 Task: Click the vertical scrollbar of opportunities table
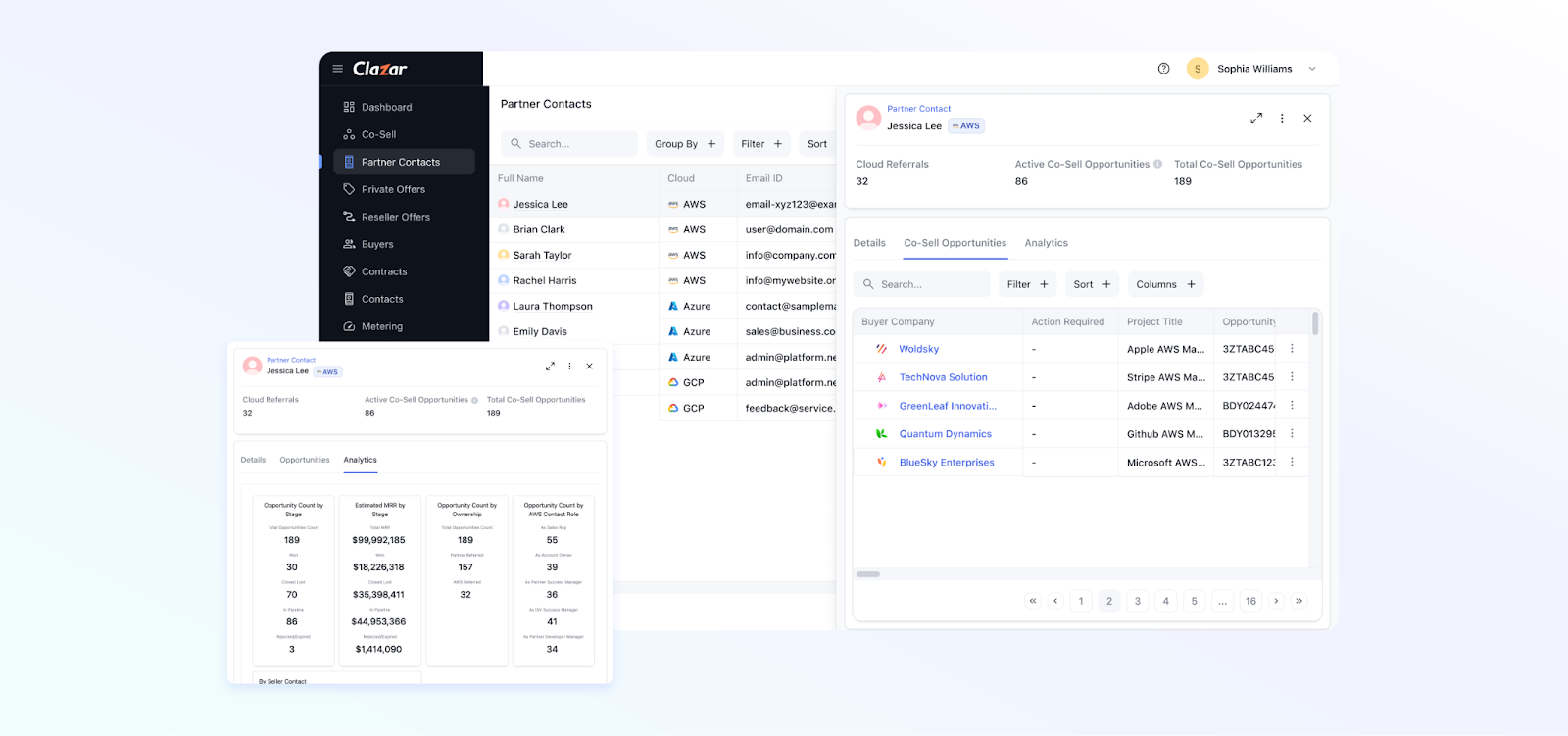[x=1315, y=323]
